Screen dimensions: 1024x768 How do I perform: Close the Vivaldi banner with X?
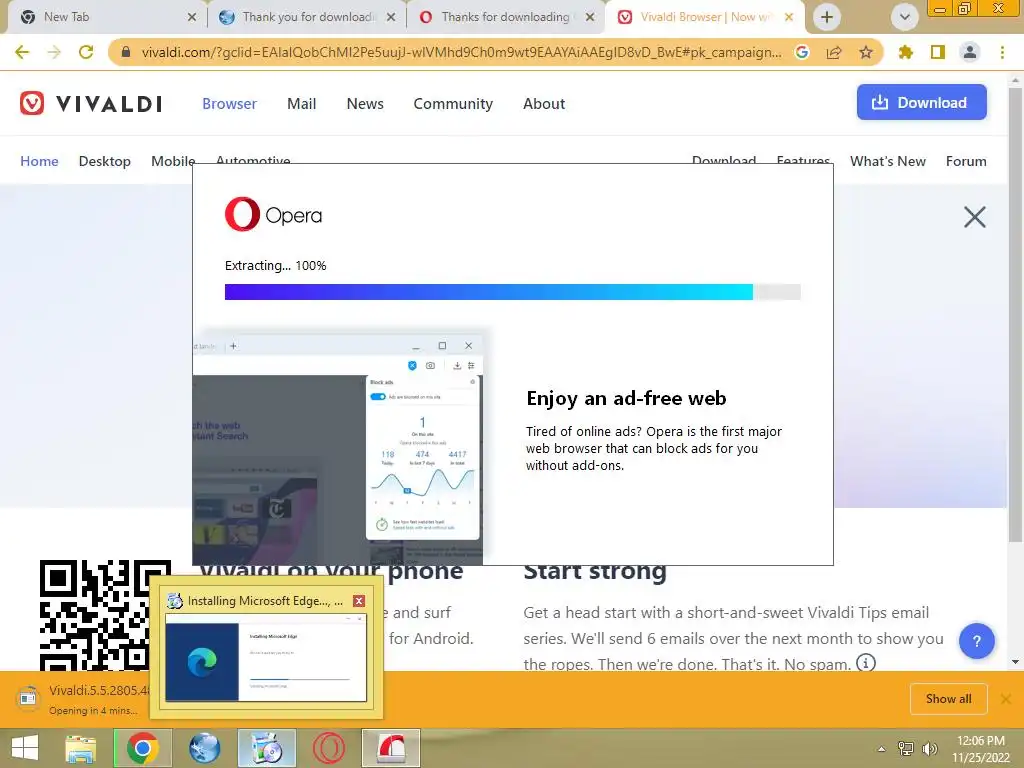974,217
